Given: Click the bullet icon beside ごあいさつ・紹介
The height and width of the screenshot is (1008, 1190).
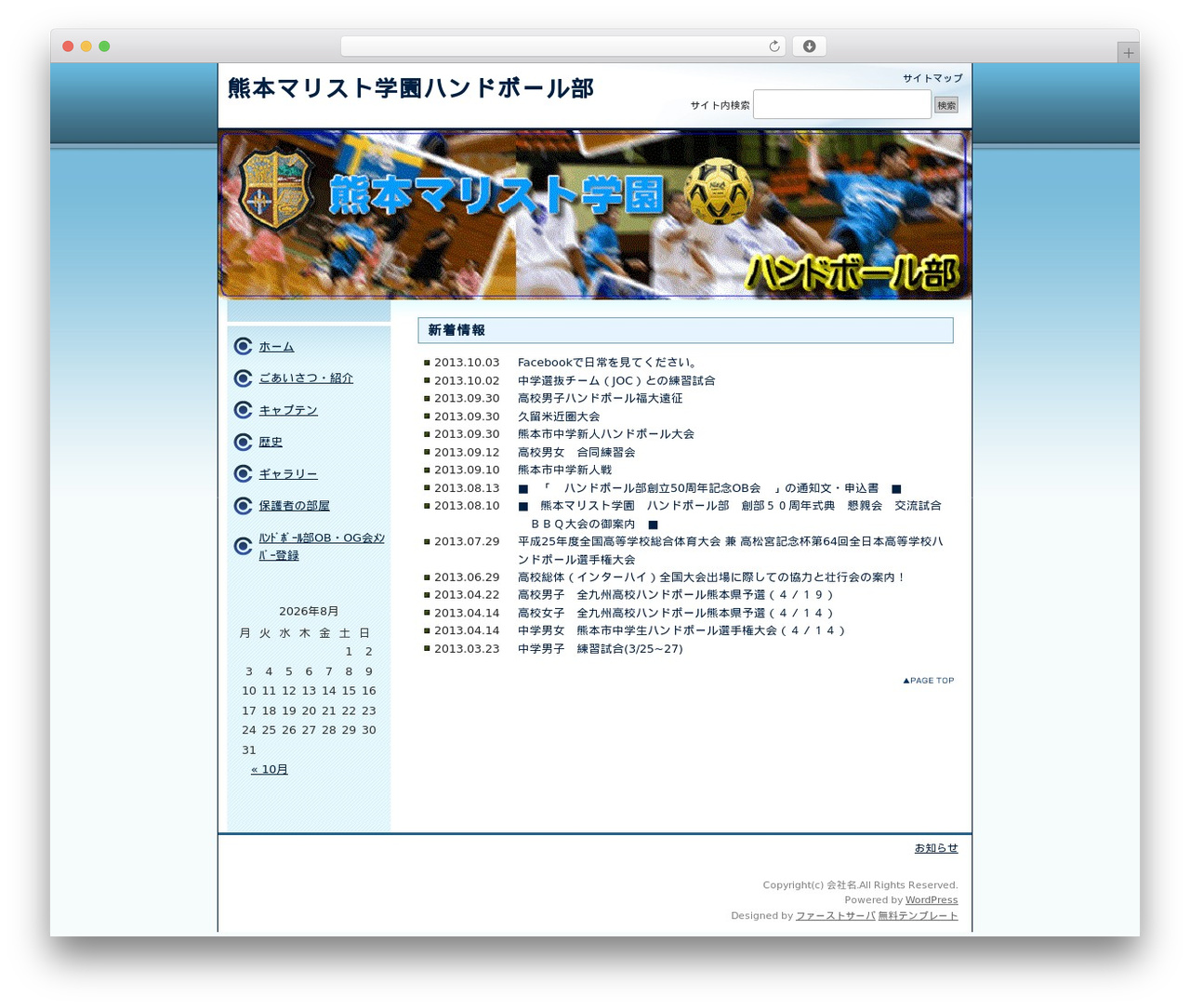Looking at the screenshot, I should tap(244, 378).
